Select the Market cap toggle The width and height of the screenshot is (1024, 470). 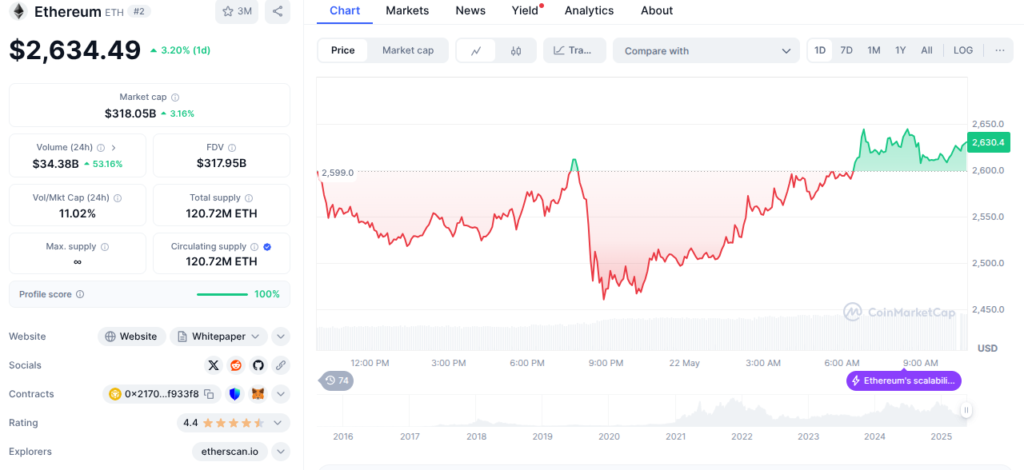tap(408, 50)
